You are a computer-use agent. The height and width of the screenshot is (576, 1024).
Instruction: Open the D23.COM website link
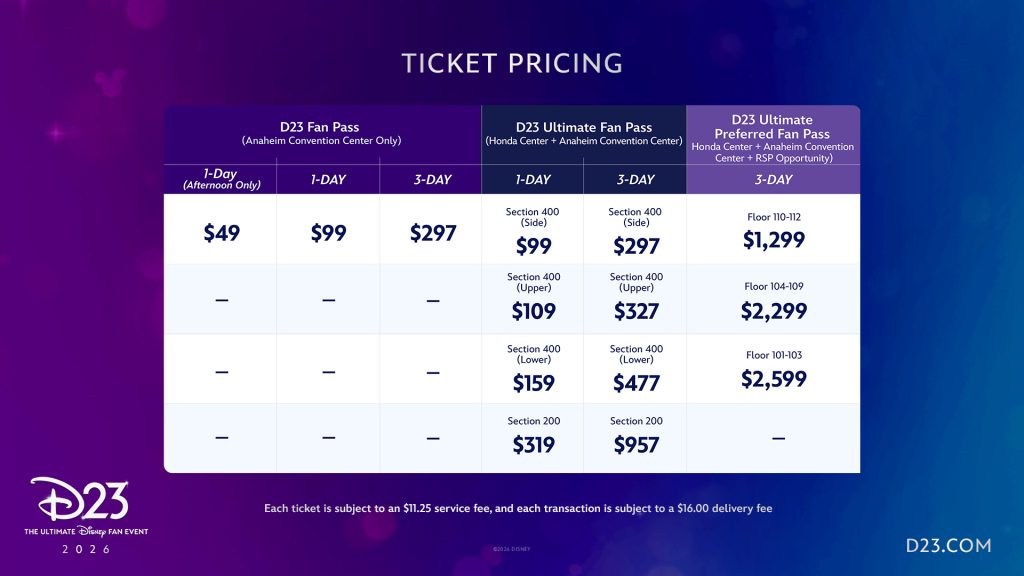pos(947,545)
